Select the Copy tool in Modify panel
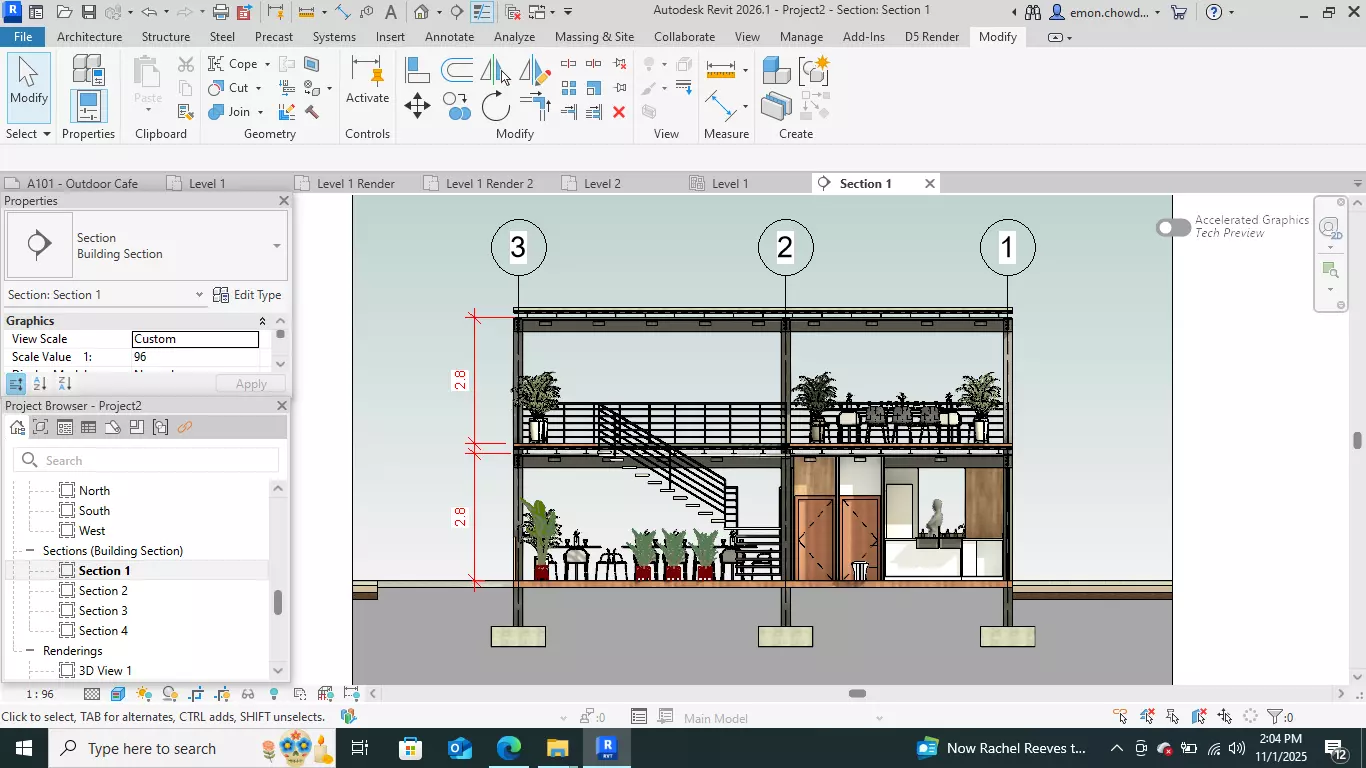 pyautogui.click(x=457, y=105)
